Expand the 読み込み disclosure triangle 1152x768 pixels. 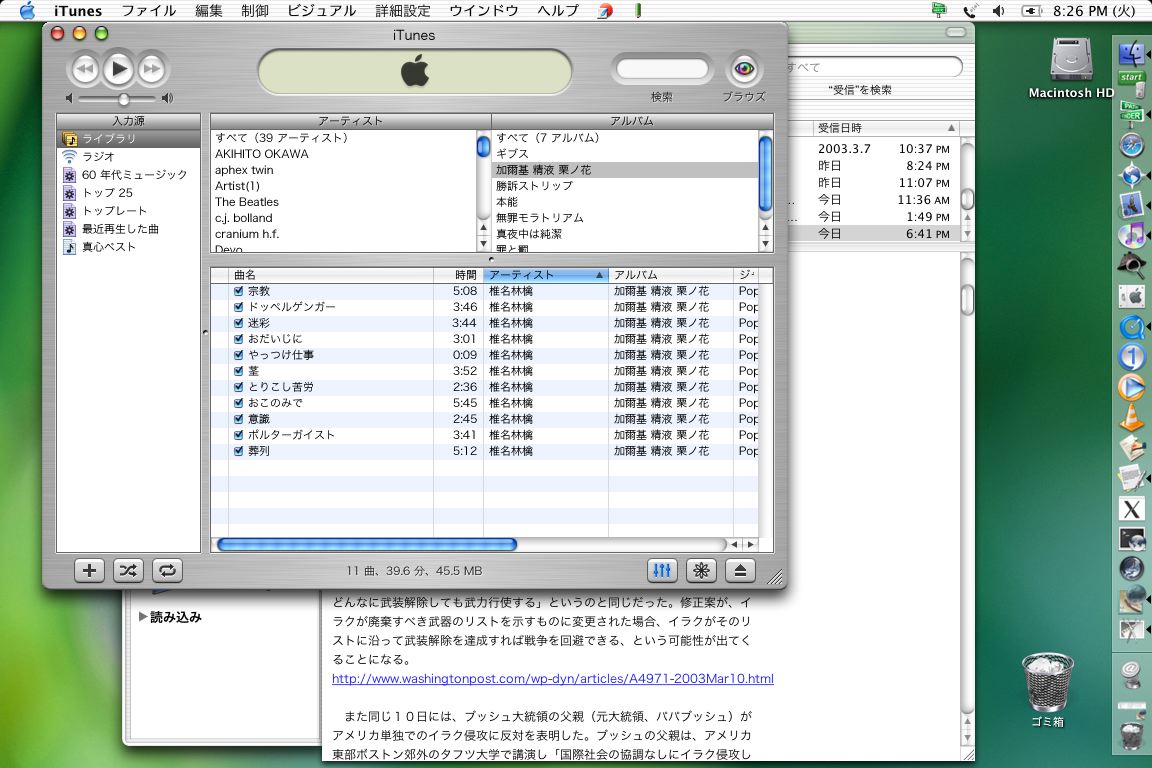point(143,617)
